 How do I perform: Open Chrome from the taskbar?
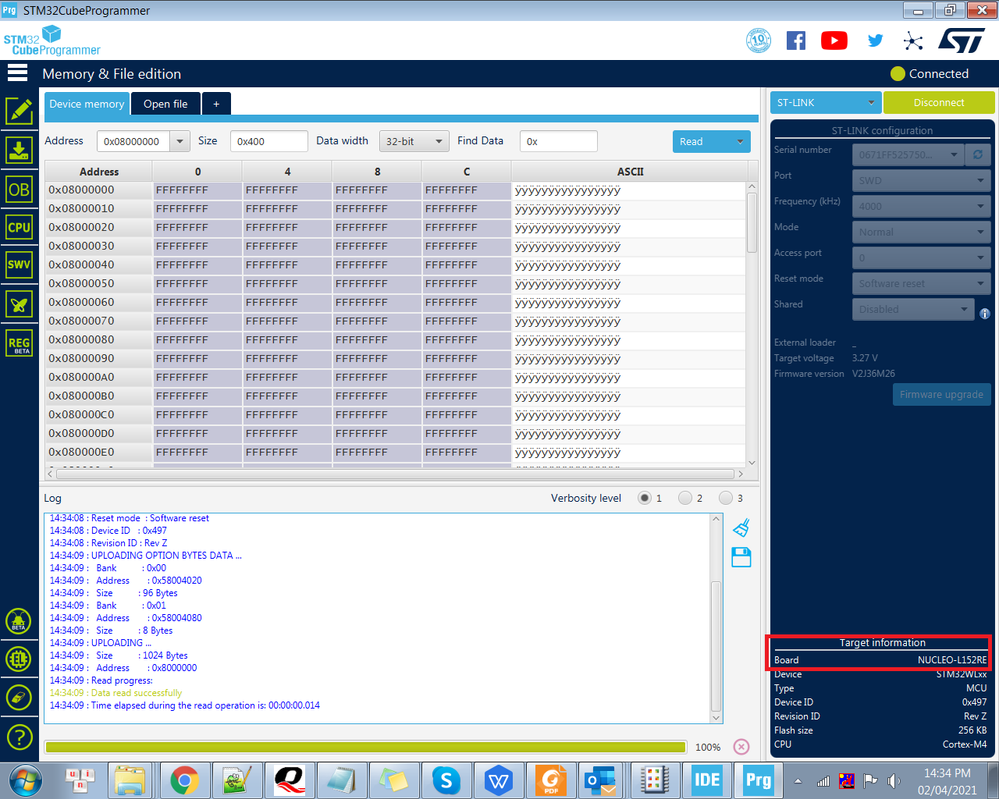pos(184,781)
